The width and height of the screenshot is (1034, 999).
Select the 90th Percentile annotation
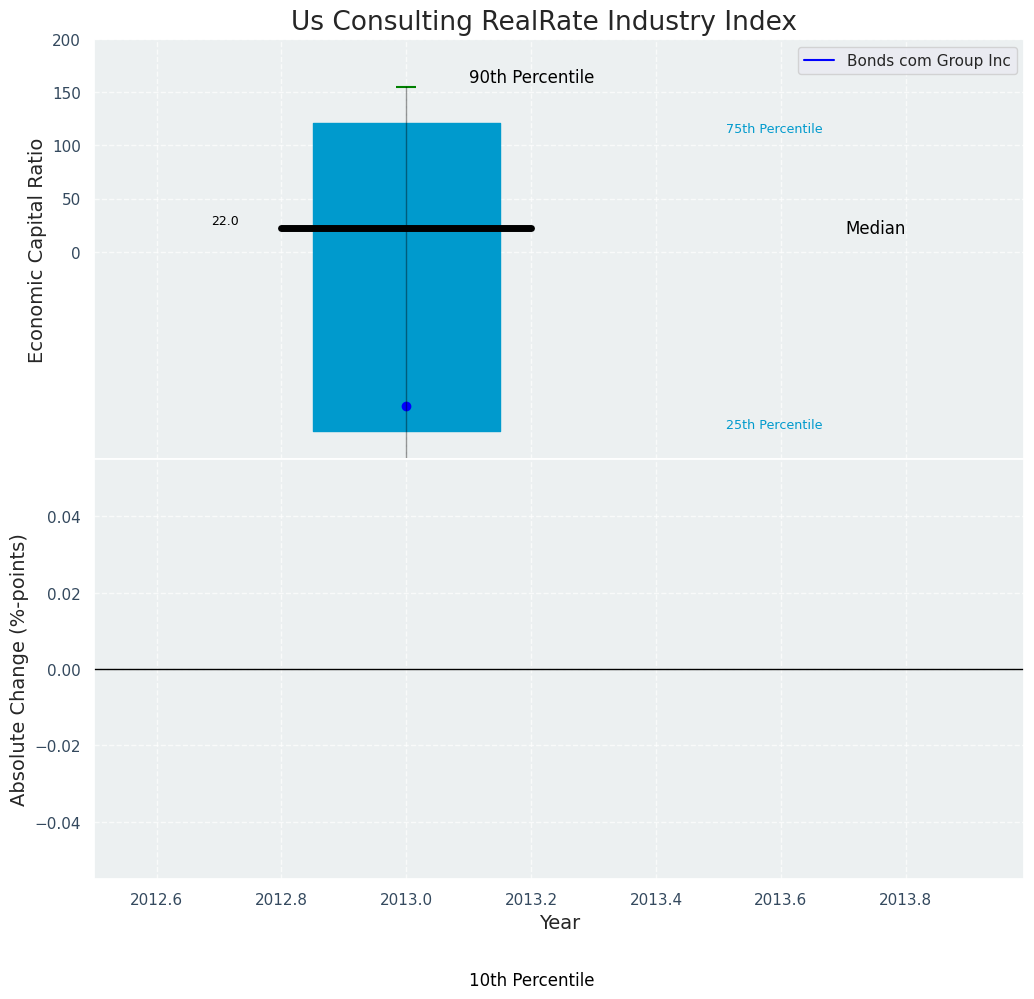pyautogui.click(x=531, y=78)
